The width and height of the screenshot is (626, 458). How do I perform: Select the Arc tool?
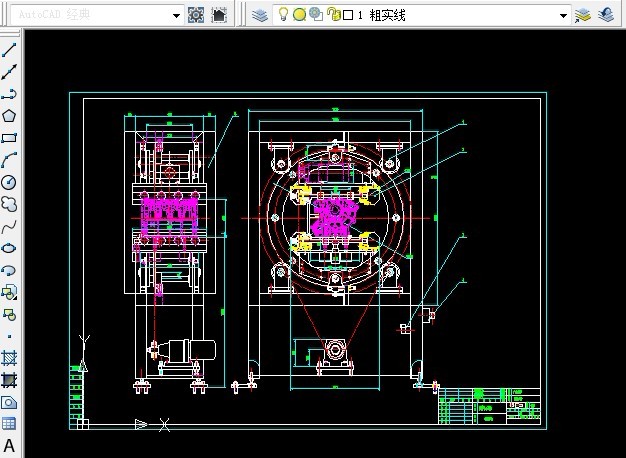tap(9, 160)
